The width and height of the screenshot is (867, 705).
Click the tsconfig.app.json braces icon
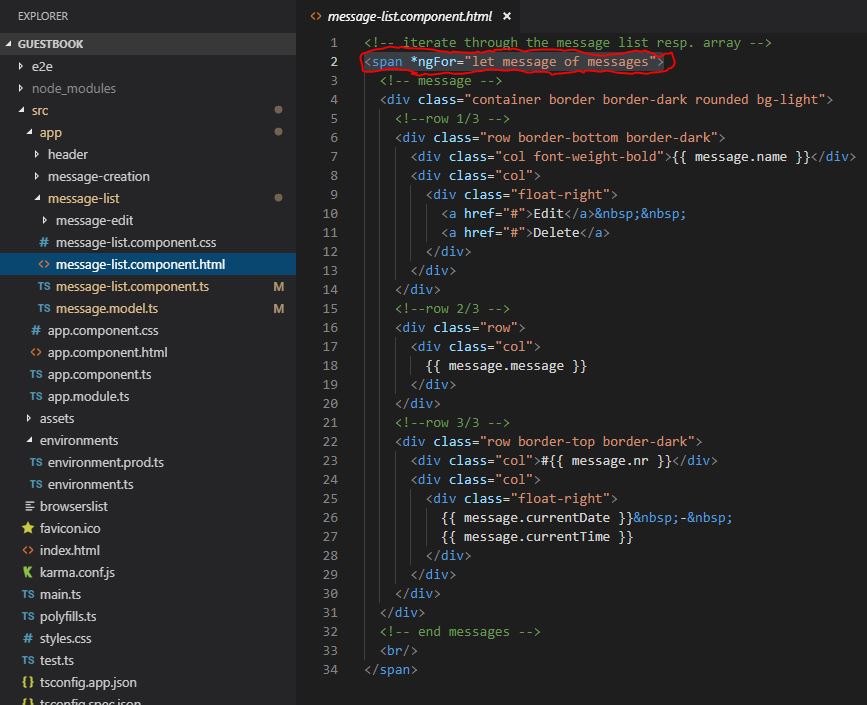28,682
